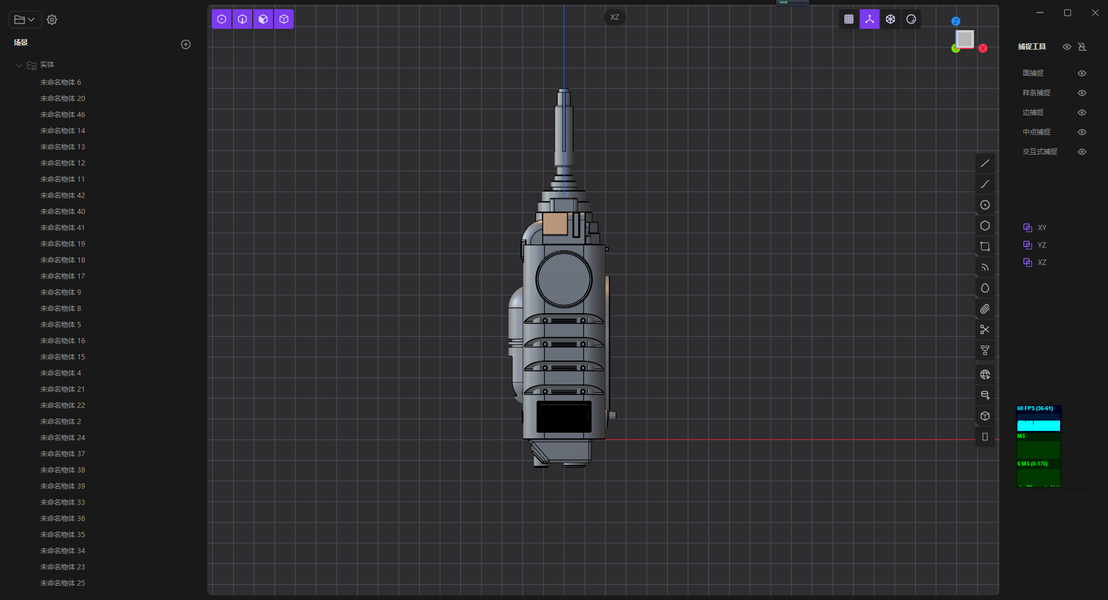Screen dimensions: 1108x600
Task: Toggle visibility of all 捕捉工具 snaps
Action: pyautogui.click(x=1067, y=47)
